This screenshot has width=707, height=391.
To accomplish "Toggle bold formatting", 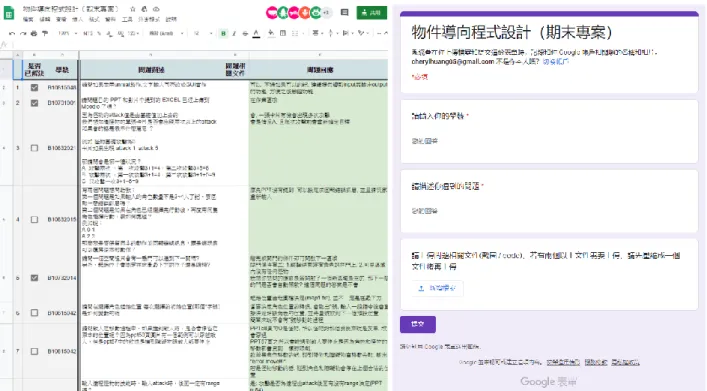I will point(223,33).
